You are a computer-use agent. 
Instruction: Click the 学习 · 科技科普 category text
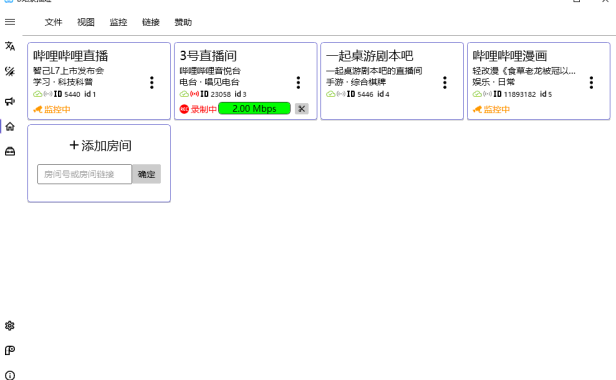[x=63, y=82]
